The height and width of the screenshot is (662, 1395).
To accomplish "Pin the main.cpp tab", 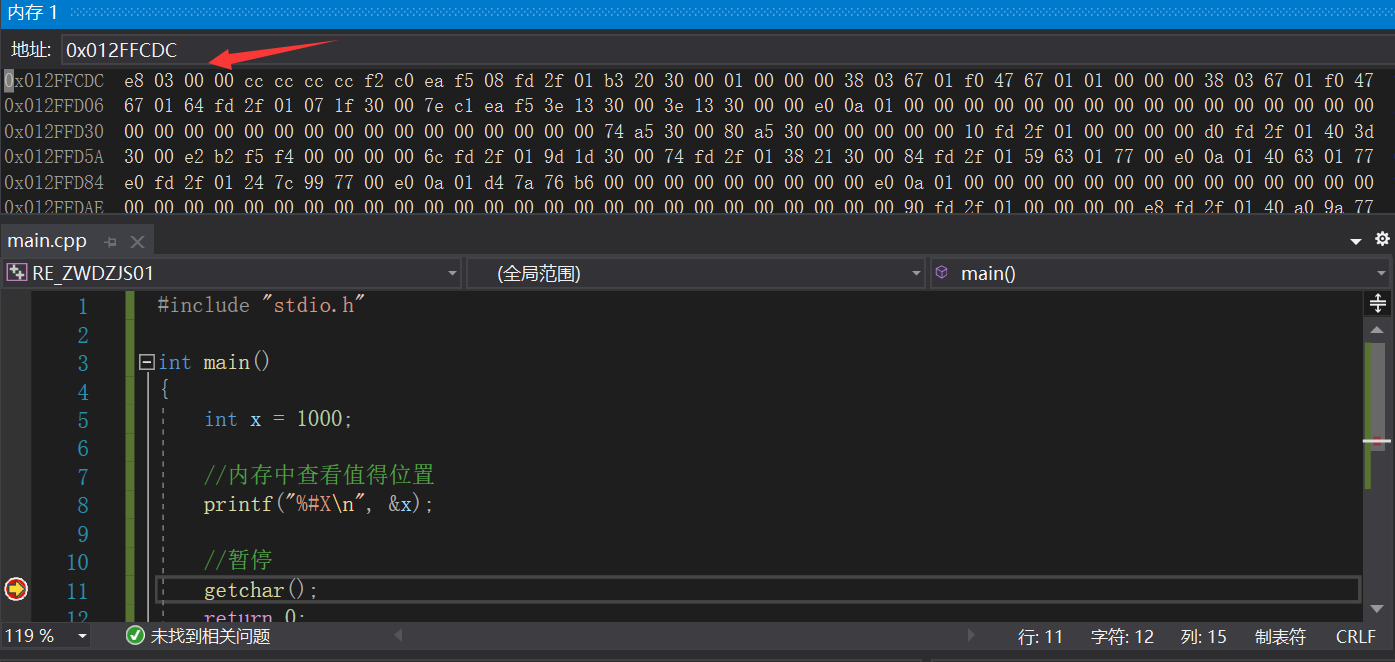I will click(x=111, y=242).
